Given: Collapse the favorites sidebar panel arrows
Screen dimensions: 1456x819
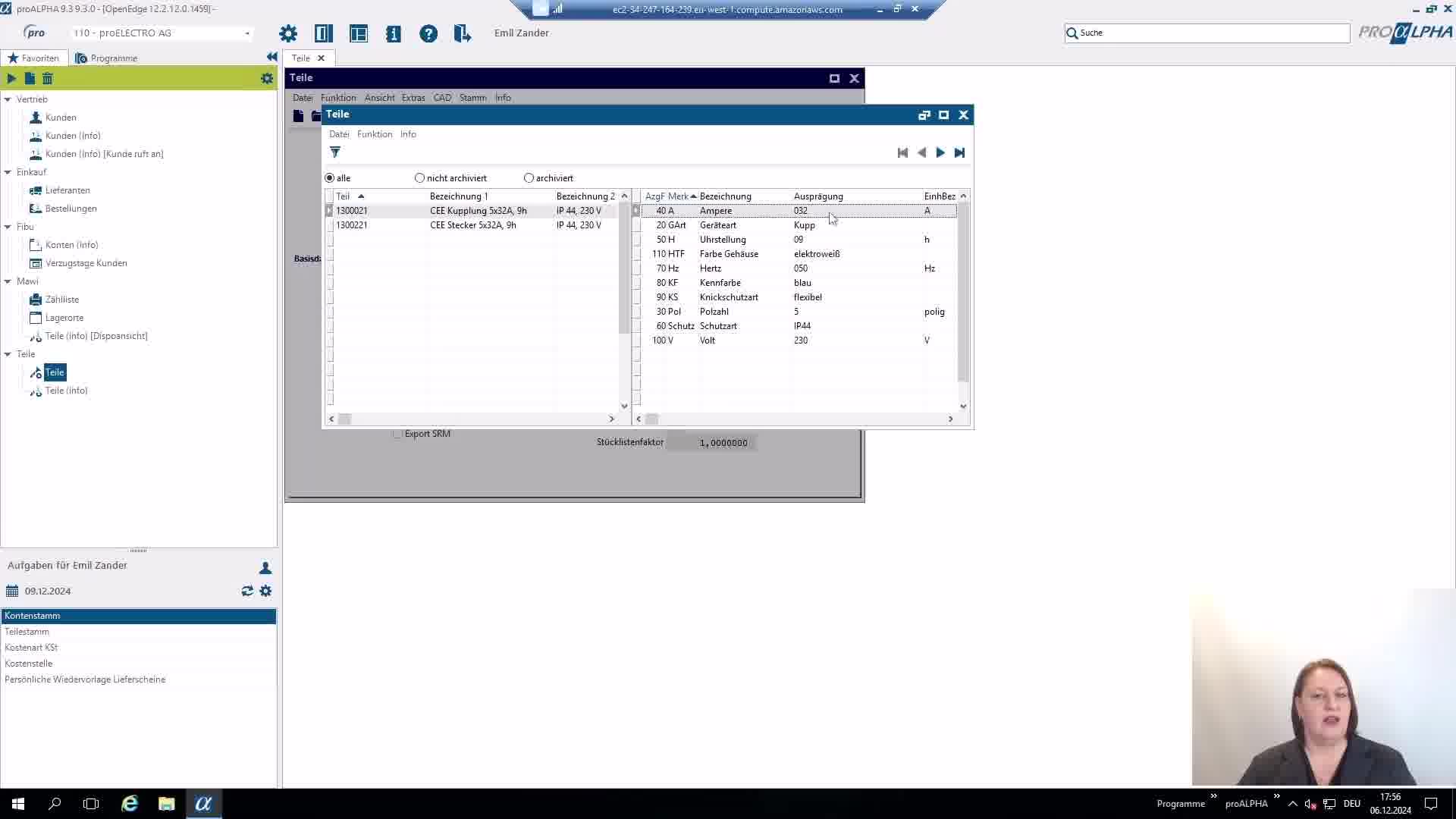Looking at the screenshot, I should click(271, 57).
